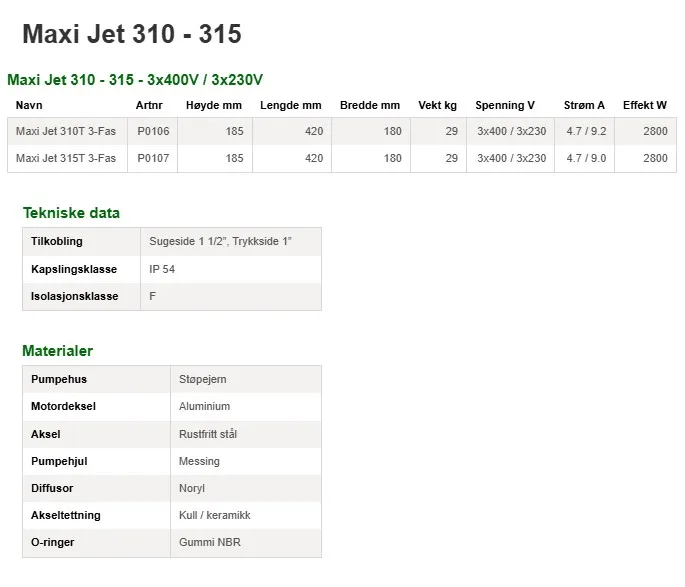Click the 'Vekt kg' column header
685x587 pixels.
tap(437, 105)
